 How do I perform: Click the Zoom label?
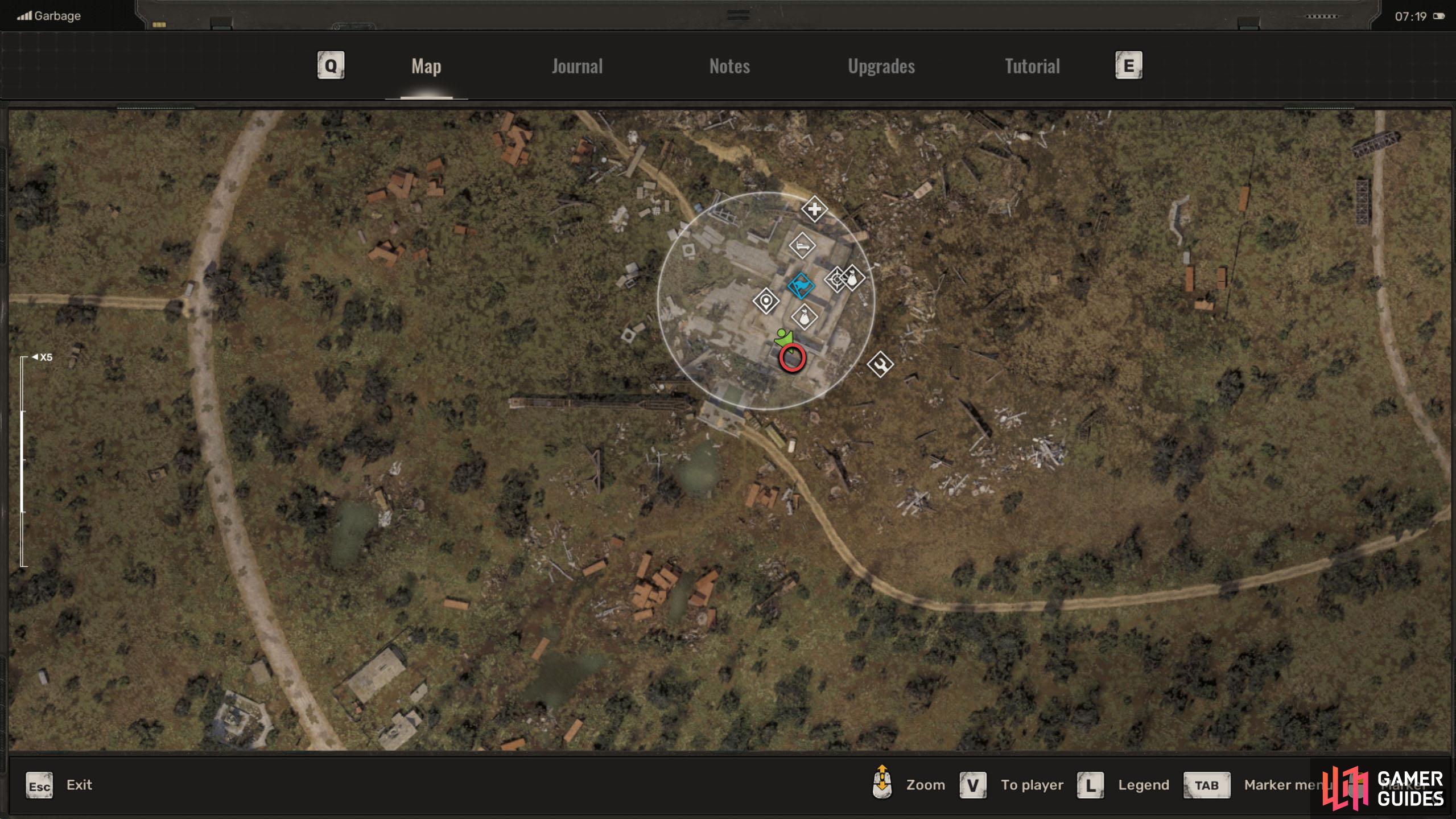click(925, 785)
